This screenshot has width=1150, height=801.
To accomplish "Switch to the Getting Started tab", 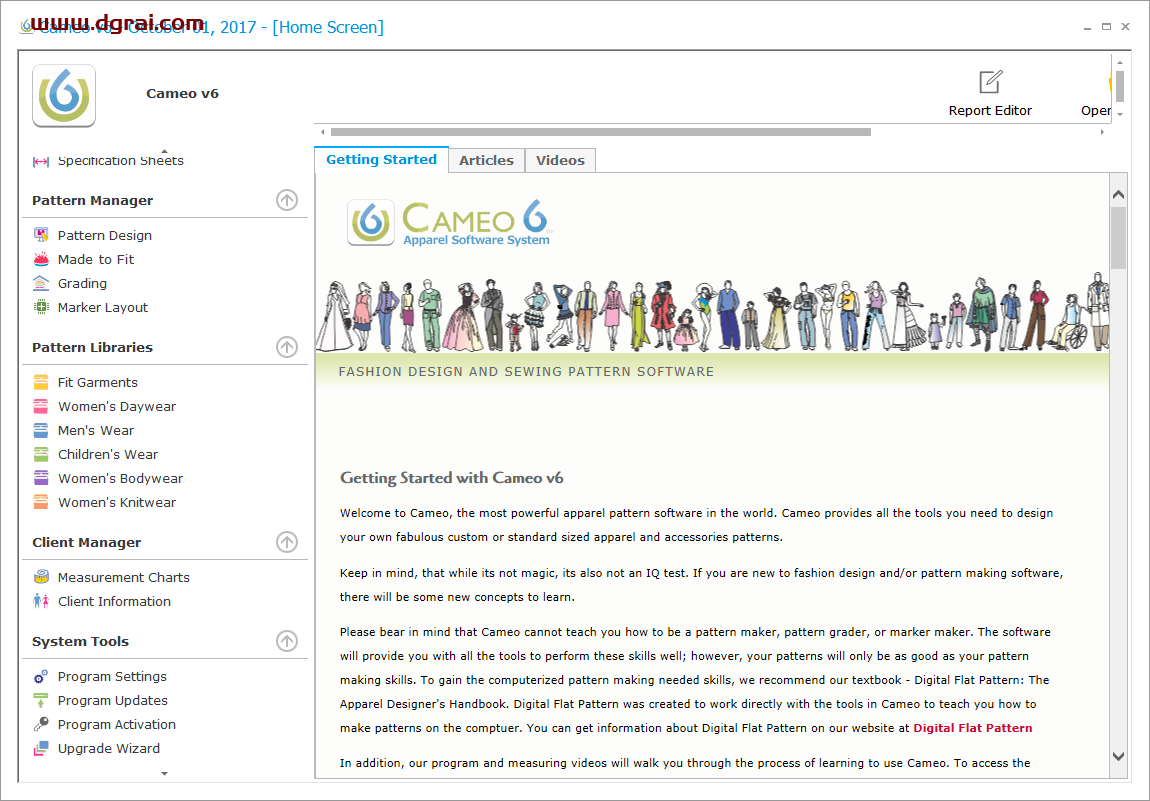I will (381, 160).
